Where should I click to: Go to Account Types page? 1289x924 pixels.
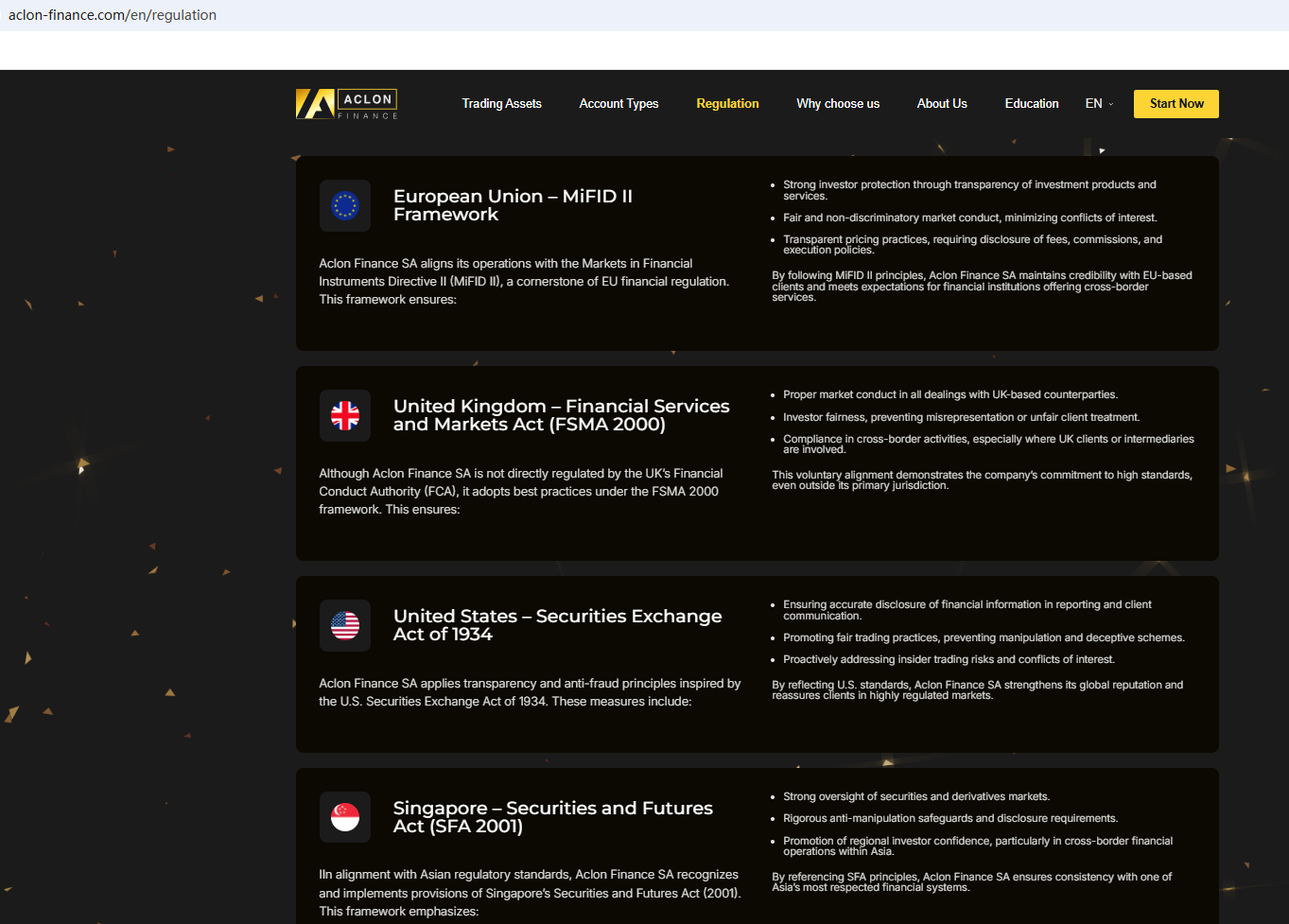click(618, 104)
